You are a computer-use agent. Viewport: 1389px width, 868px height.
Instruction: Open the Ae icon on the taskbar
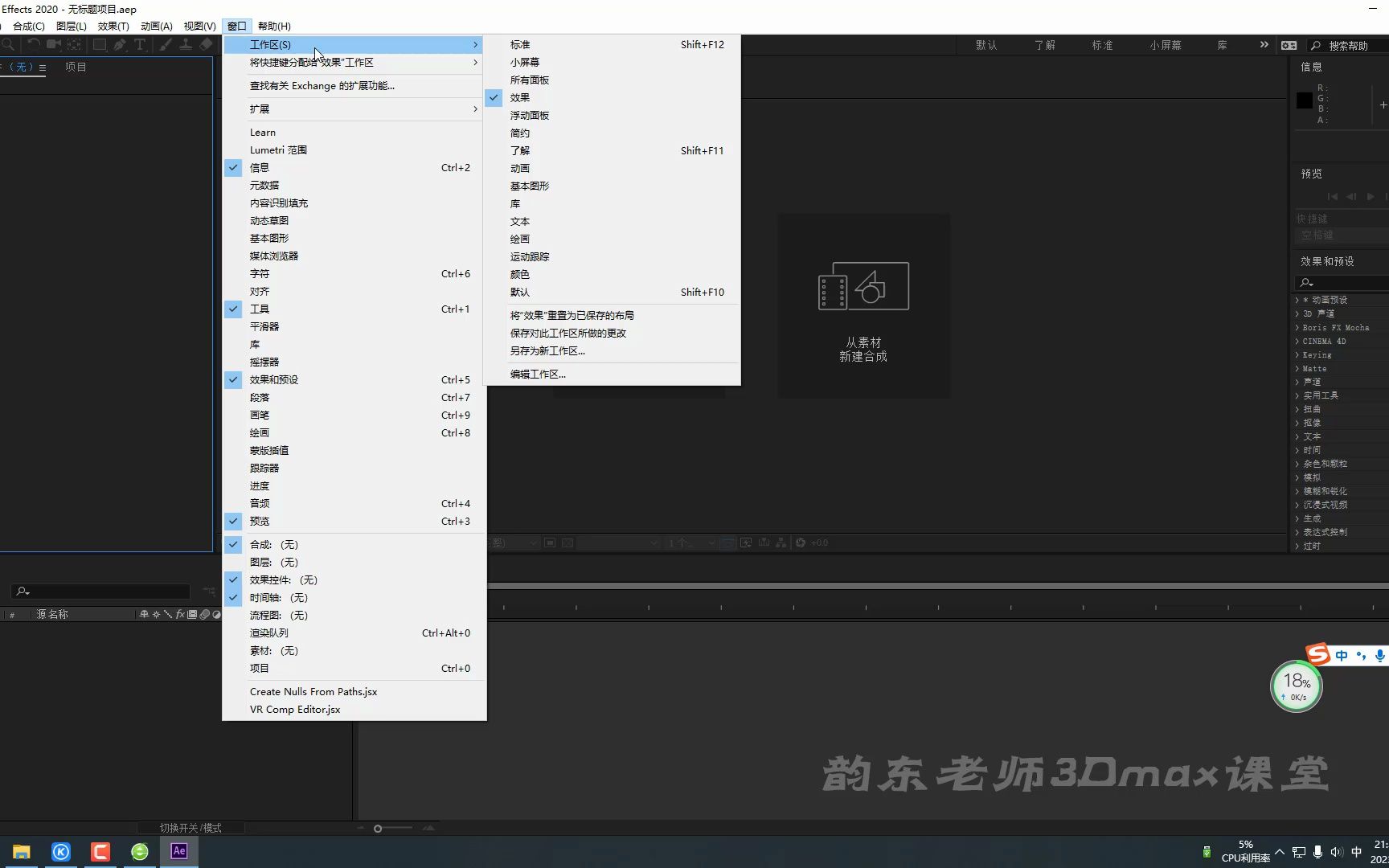178,851
